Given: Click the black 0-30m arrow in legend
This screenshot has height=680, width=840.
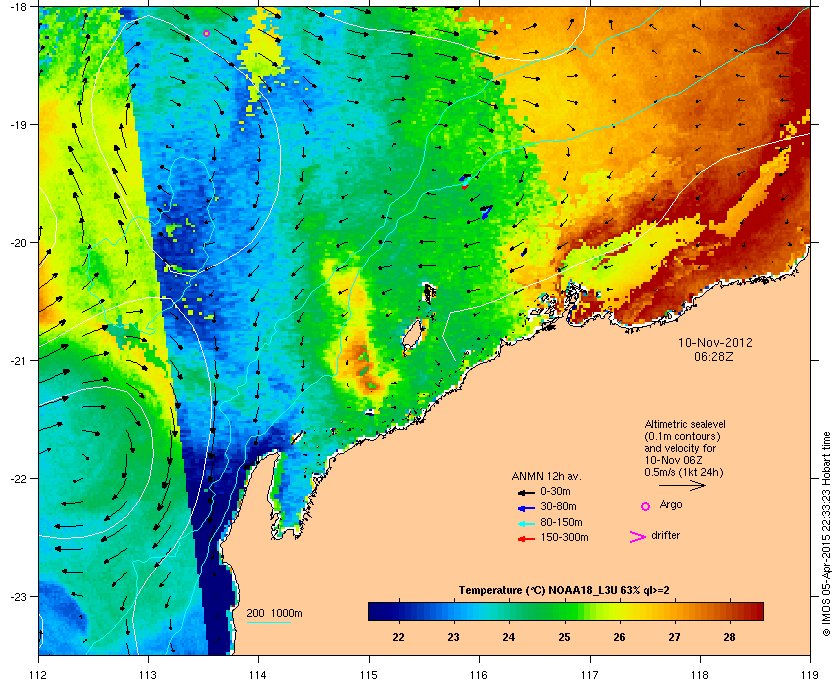Looking at the screenshot, I should (527, 492).
